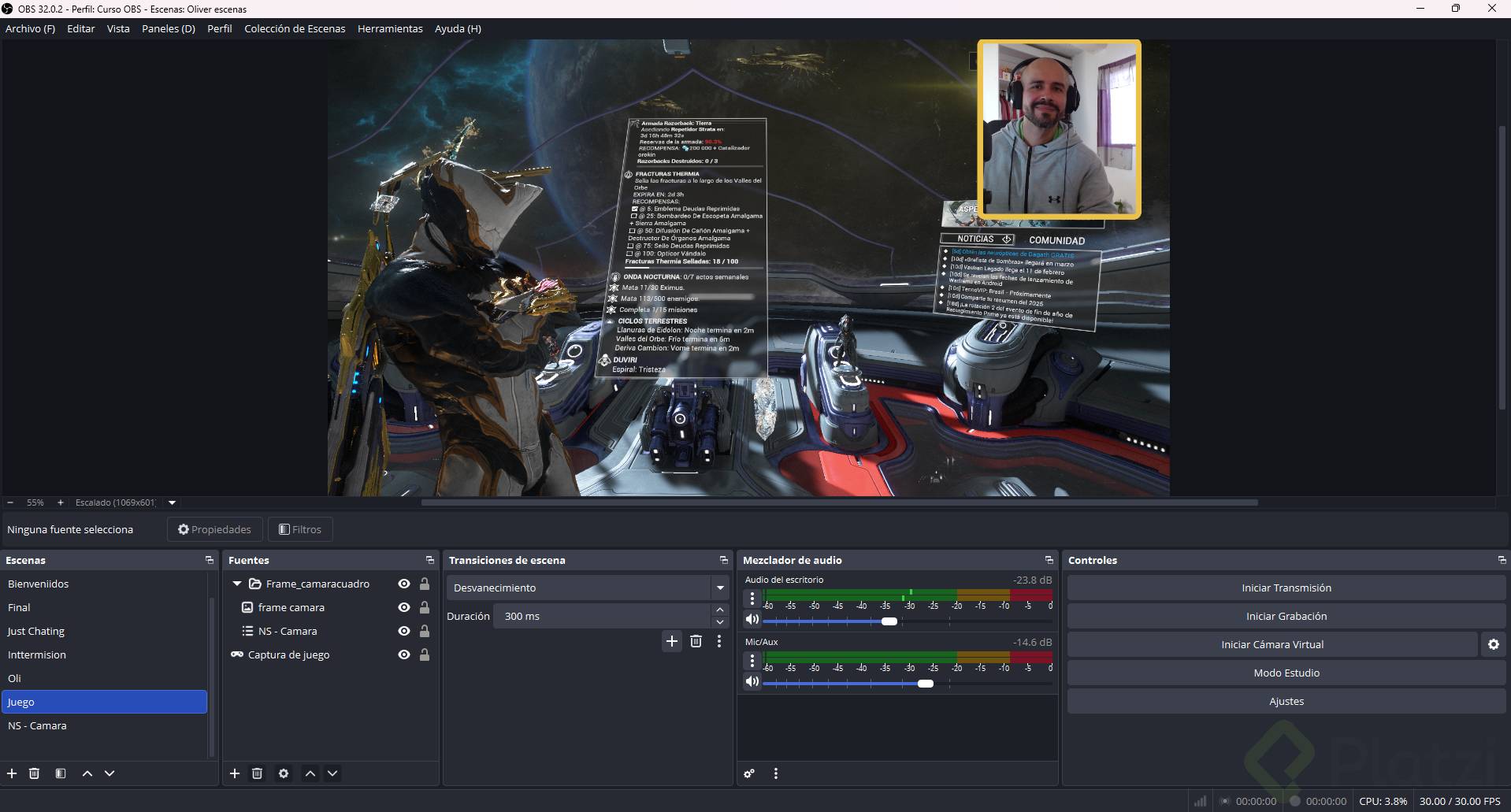Open advanced audio properties gears icon

point(749,773)
